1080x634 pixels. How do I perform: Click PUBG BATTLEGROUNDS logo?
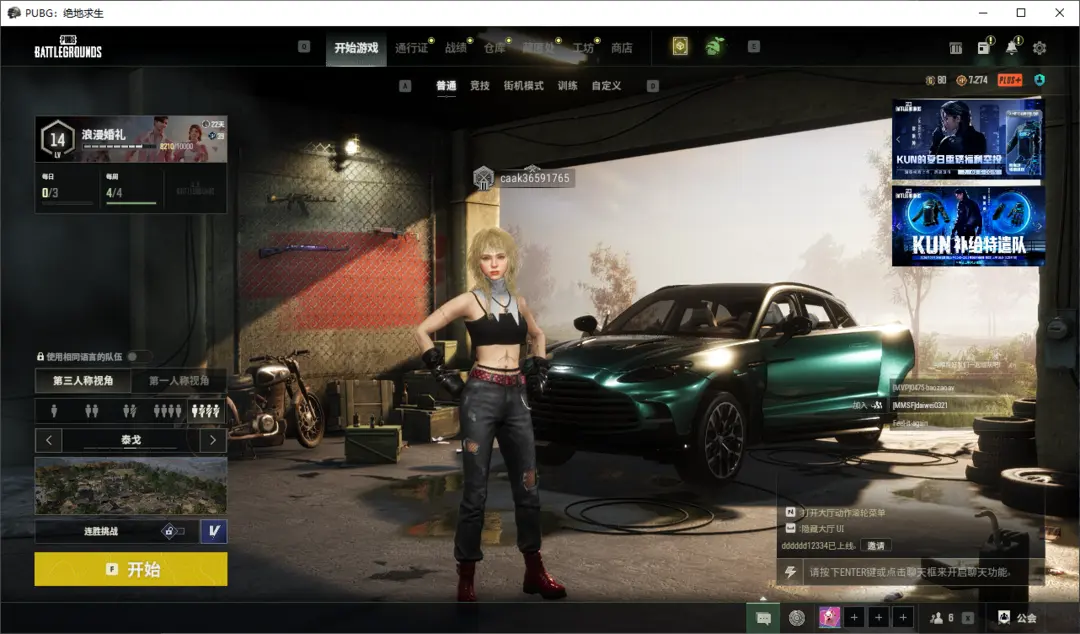tap(68, 46)
